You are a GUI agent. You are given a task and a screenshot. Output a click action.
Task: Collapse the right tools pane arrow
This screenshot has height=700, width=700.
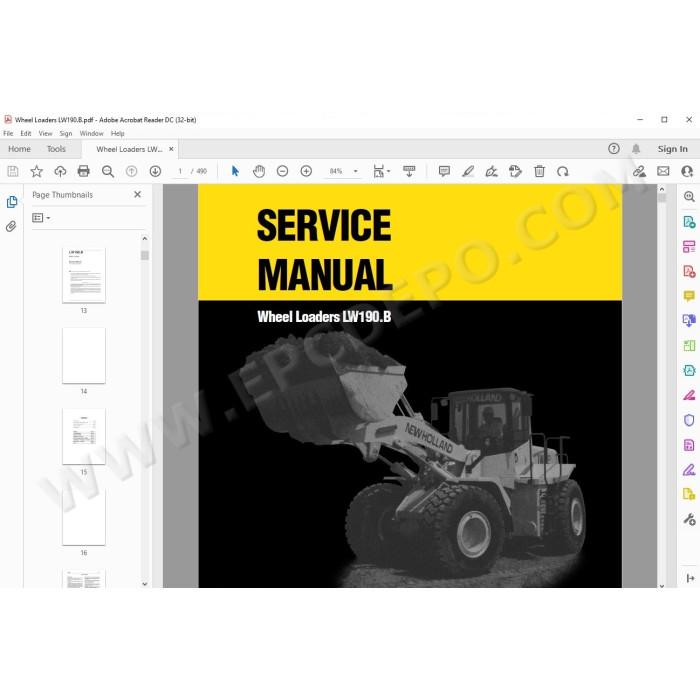pyautogui.click(x=690, y=579)
